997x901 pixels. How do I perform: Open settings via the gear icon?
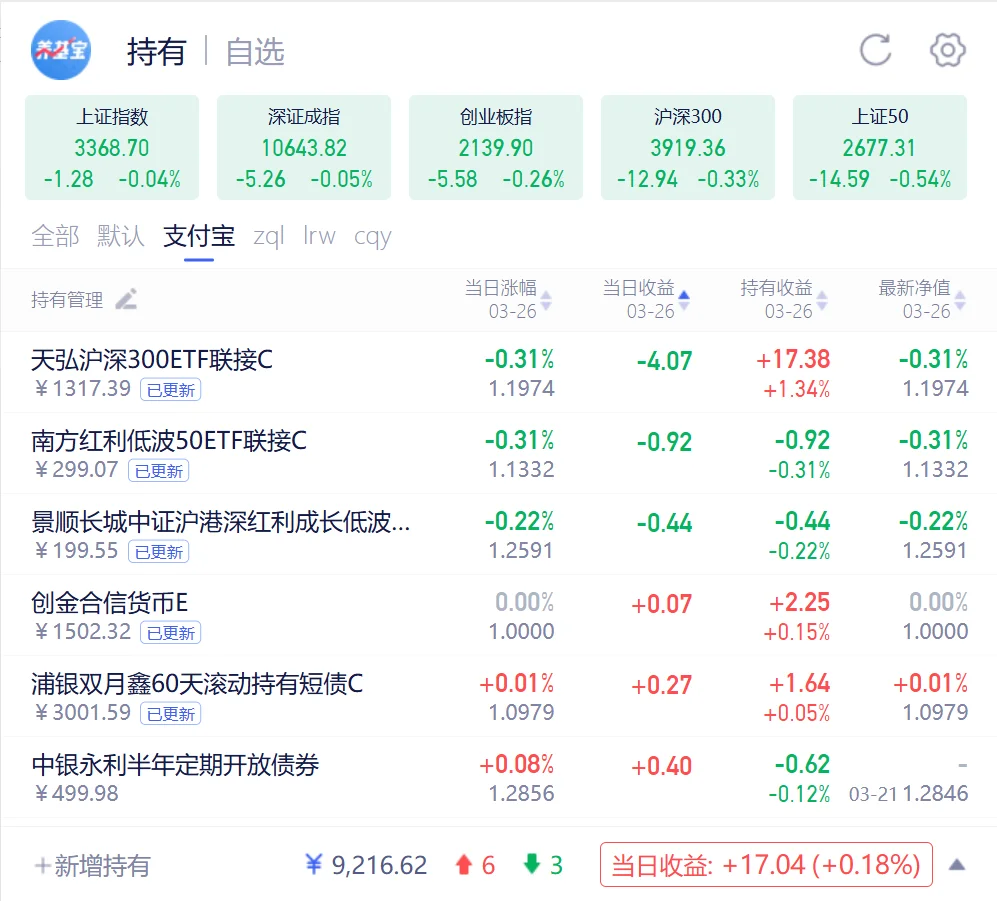947,50
